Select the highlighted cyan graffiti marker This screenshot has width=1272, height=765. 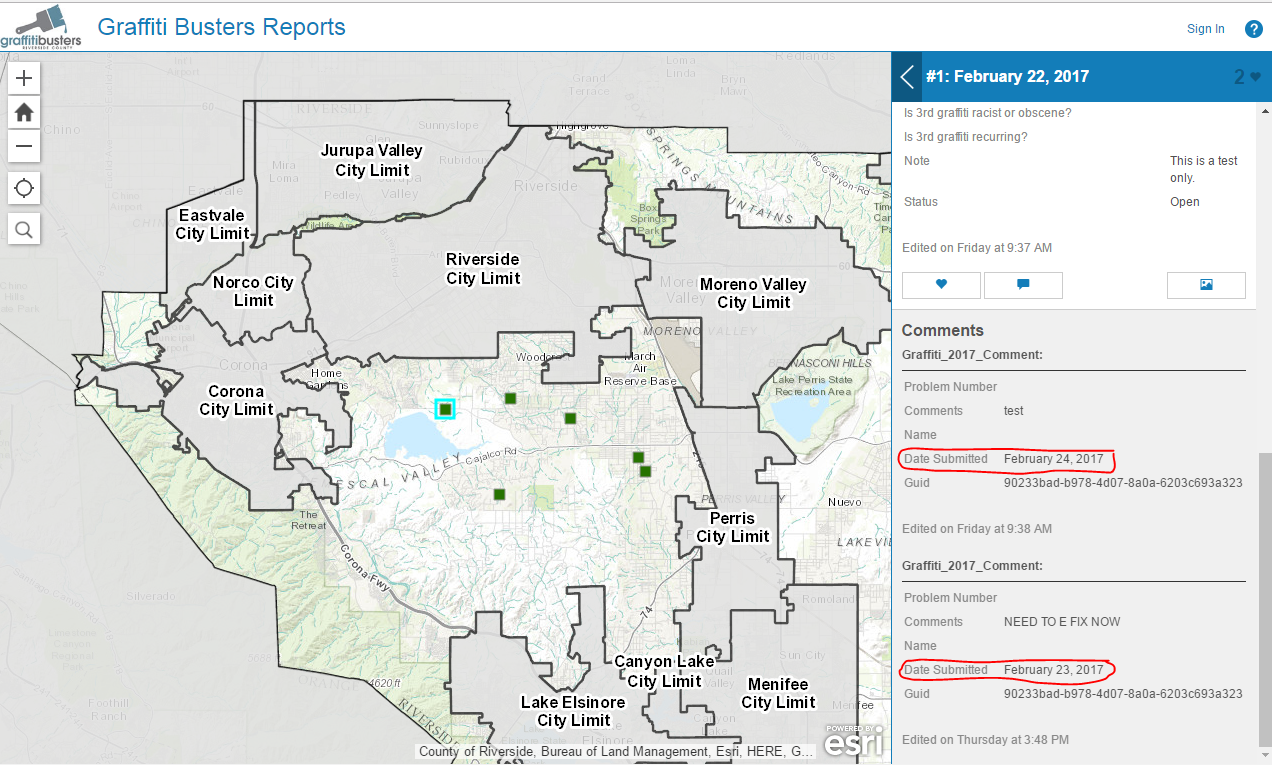pyautogui.click(x=445, y=408)
